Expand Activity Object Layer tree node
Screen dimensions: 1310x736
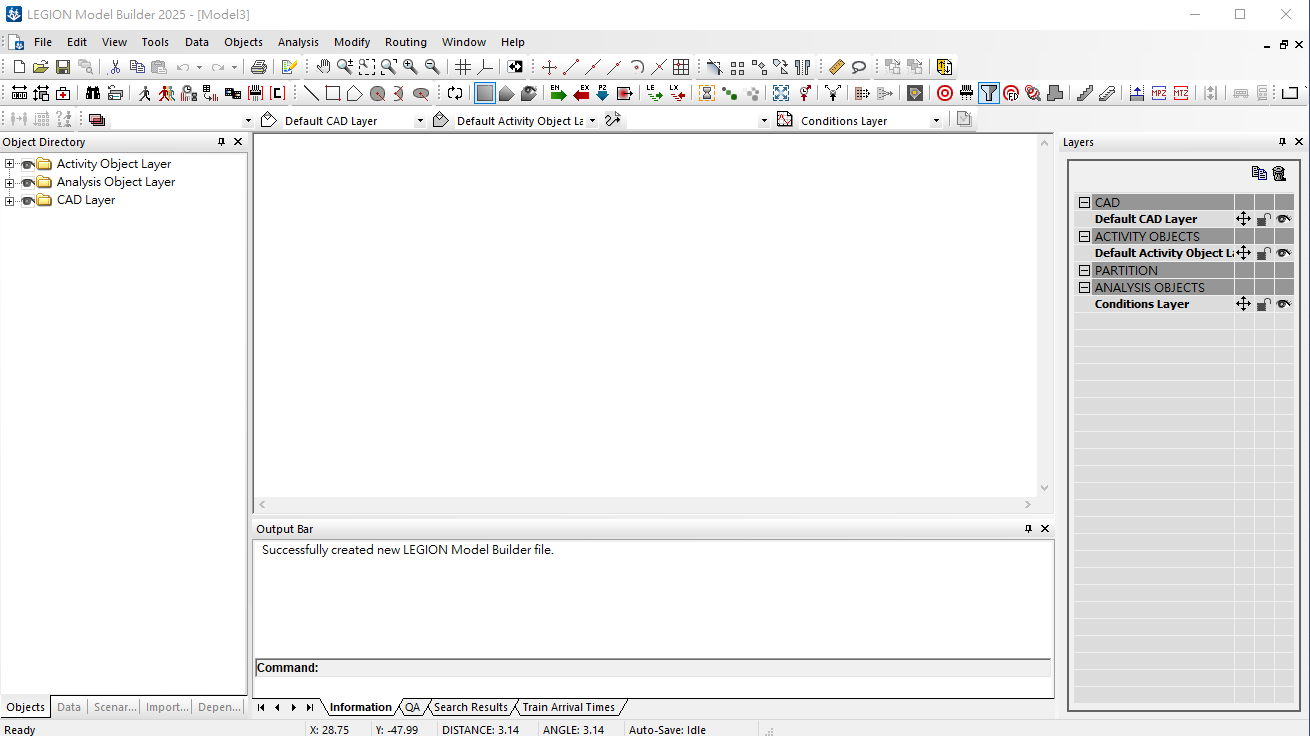point(10,164)
